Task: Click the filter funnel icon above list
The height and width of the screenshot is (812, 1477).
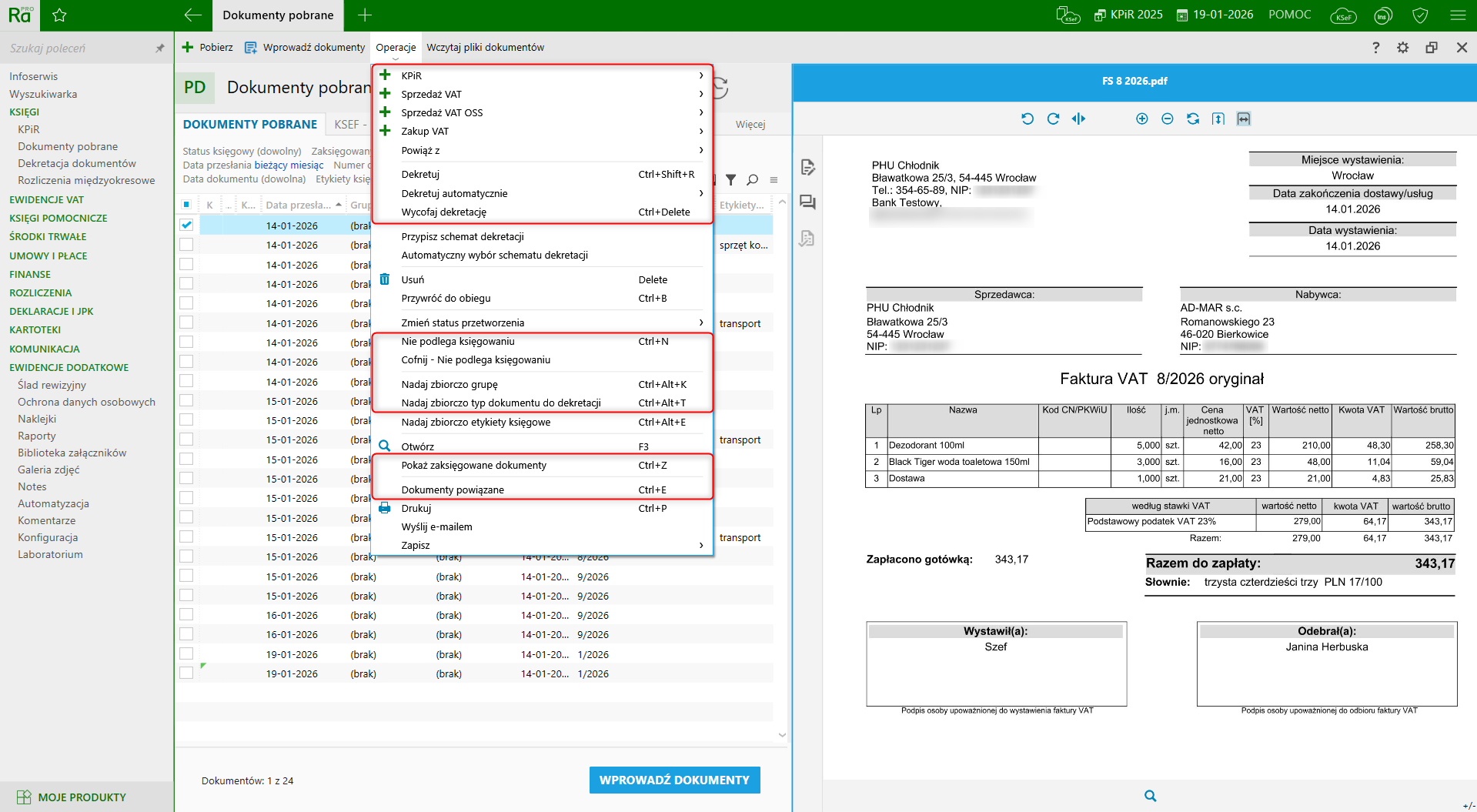Action: (730, 179)
